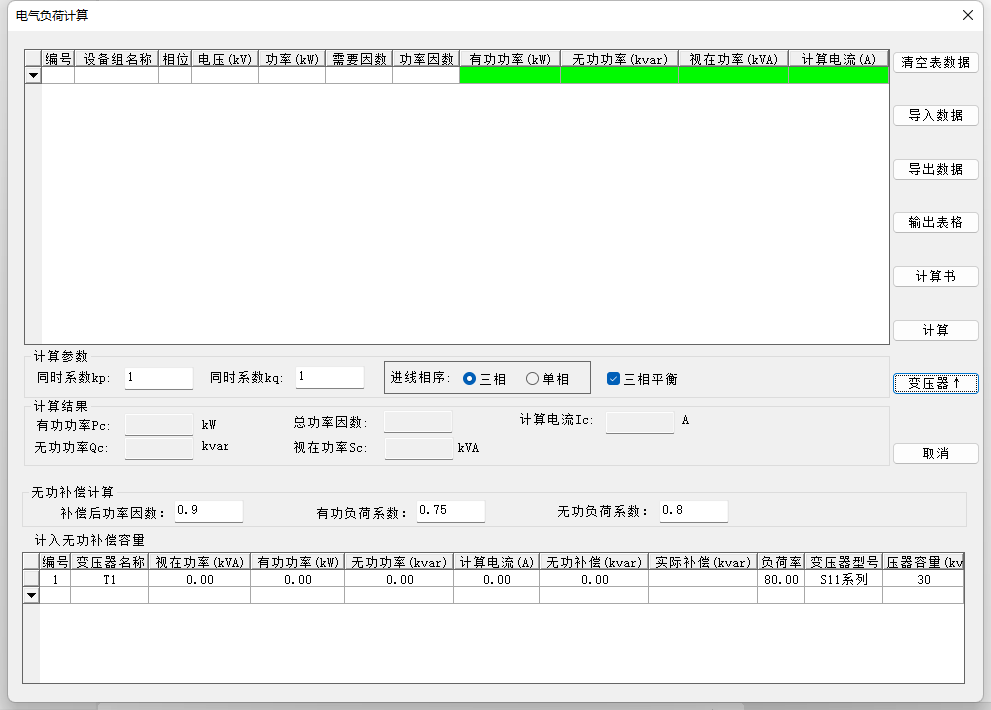Open the 计算书 report

pyautogui.click(x=935, y=277)
